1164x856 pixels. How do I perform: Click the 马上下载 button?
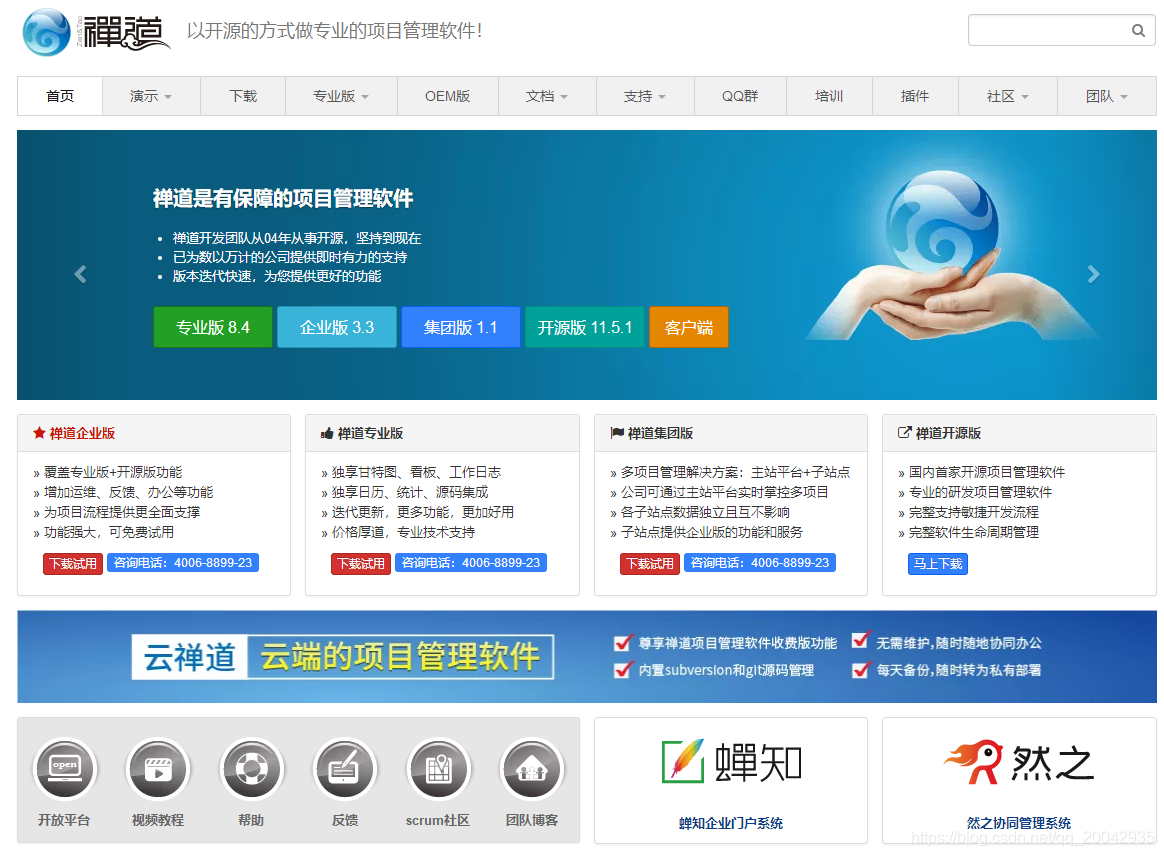coord(938,563)
